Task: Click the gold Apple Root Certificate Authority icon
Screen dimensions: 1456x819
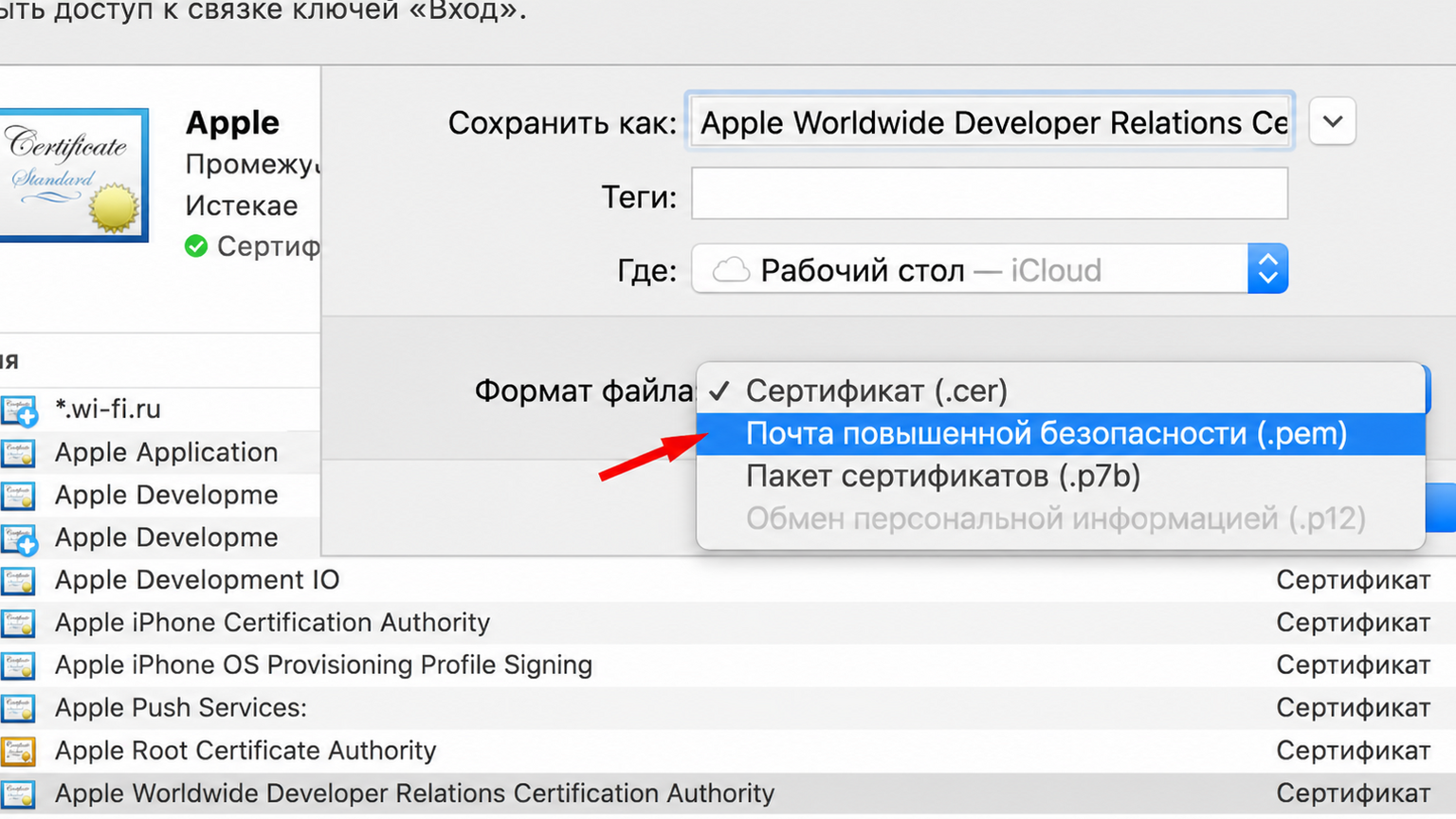Action: (x=18, y=751)
